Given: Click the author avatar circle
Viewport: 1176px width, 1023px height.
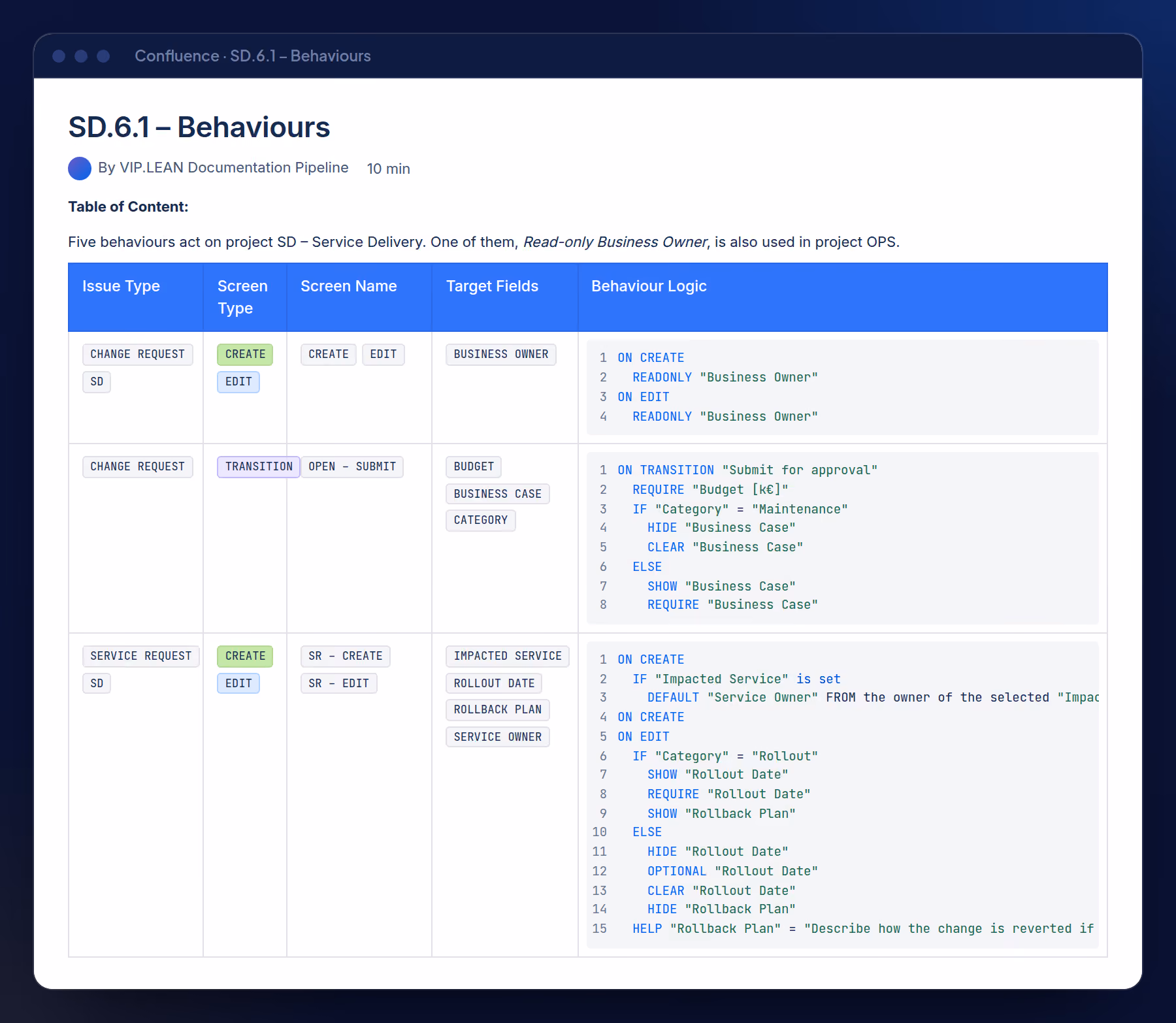Looking at the screenshot, I should [x=80, y=169].
